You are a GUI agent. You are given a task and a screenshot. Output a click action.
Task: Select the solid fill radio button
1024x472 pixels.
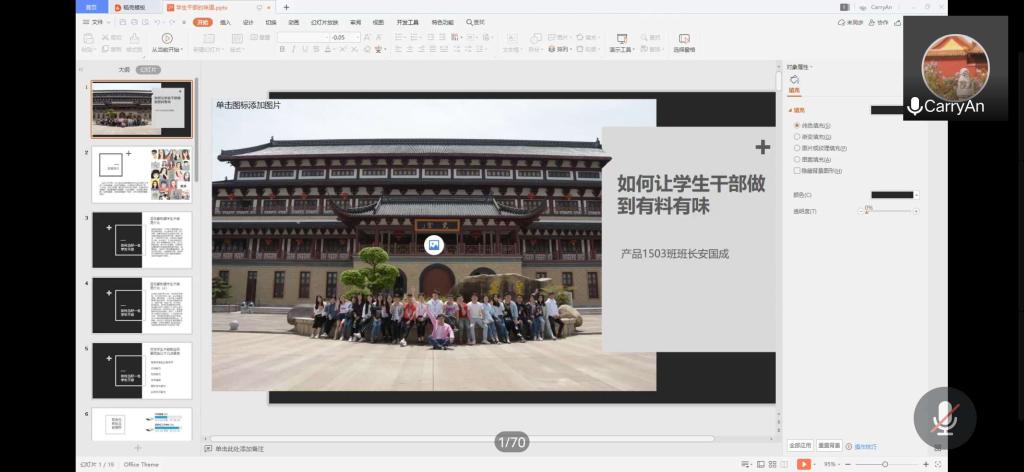pyautogui.click(x=797, y=125)
